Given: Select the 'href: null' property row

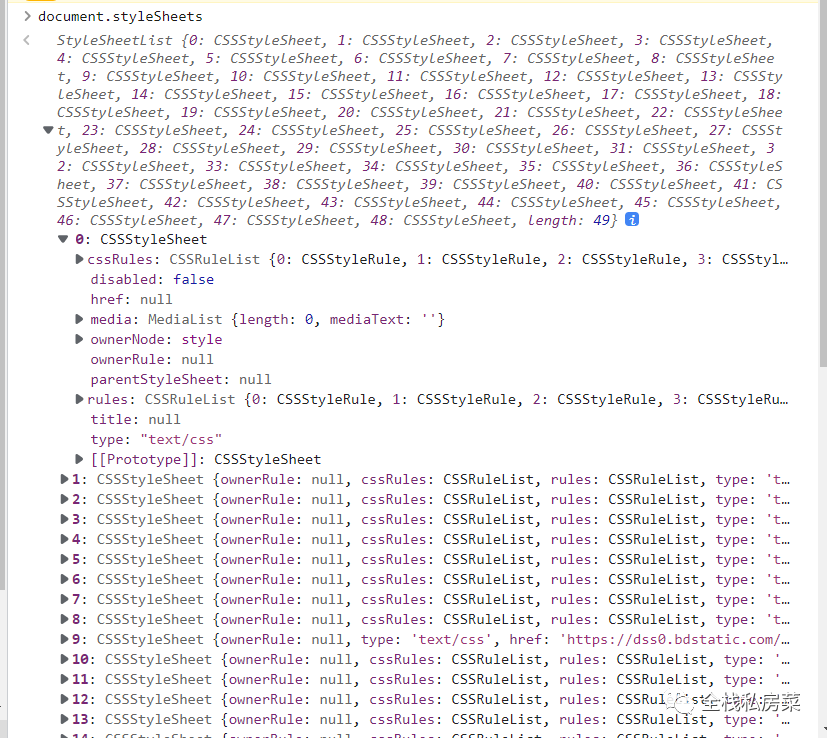Looking at the screenshot, I should (131, 300).
